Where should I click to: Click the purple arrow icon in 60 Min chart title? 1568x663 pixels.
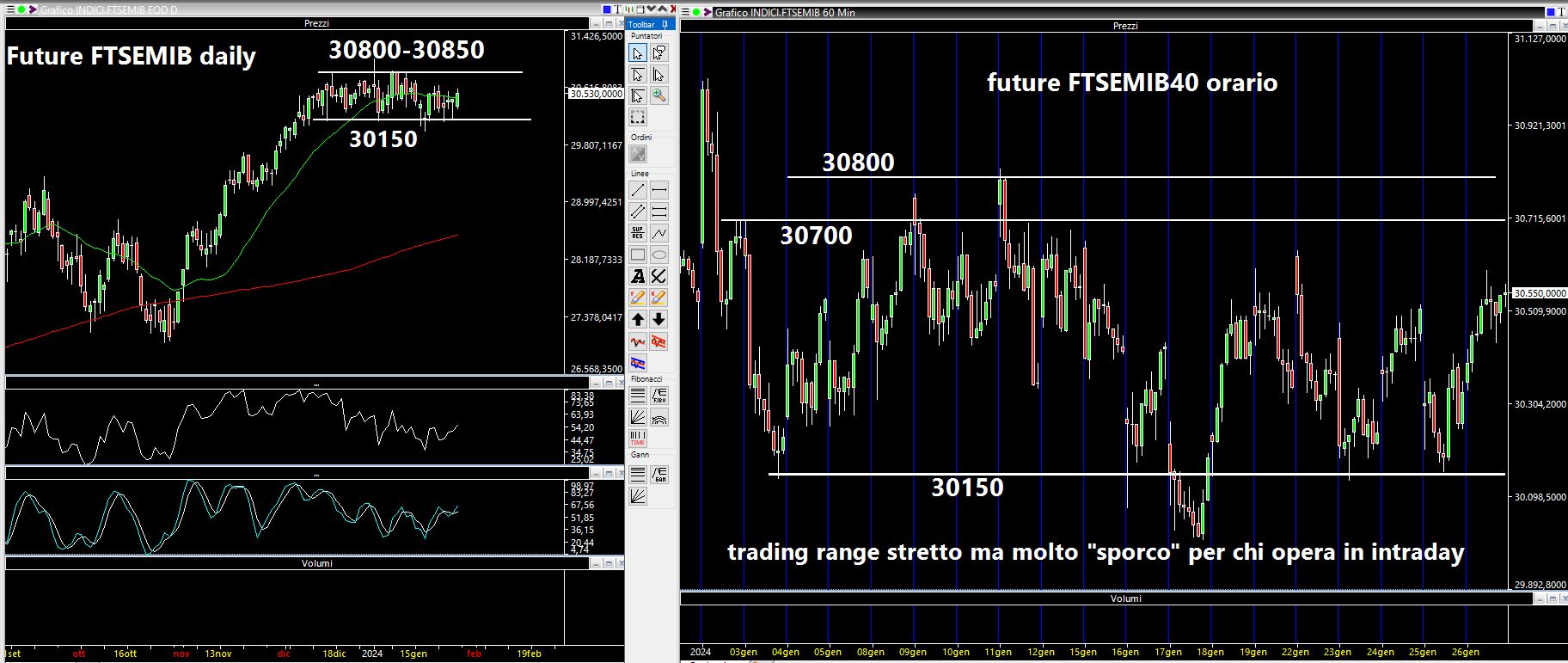707,12
